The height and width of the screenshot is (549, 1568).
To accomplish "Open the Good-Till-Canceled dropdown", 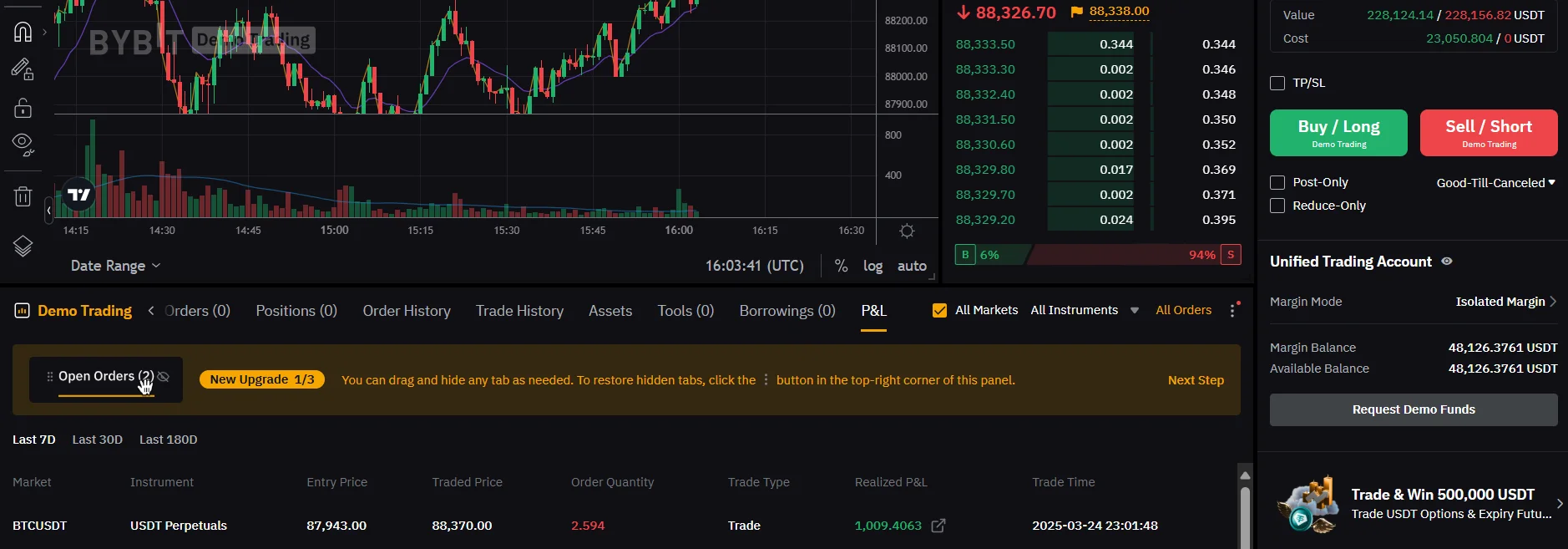I will coord(1495,182).
